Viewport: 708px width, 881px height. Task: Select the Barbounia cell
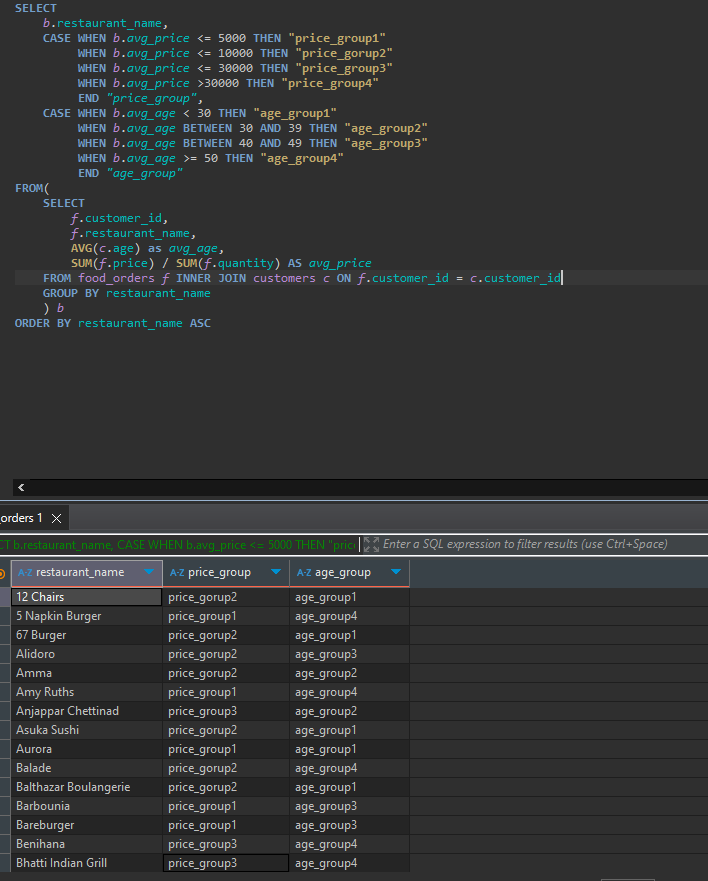pyautogui.click(x=87, y=806)
